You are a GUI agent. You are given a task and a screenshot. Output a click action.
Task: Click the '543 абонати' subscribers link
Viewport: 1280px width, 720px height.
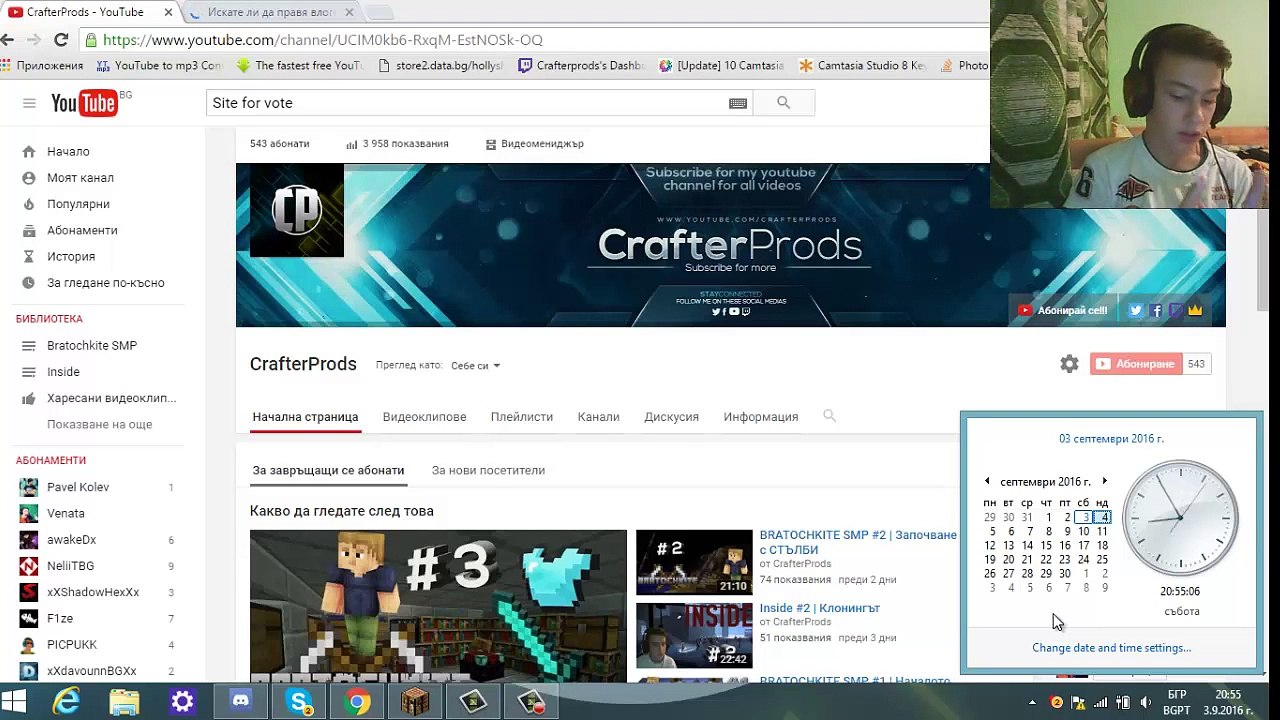[279, 144]
